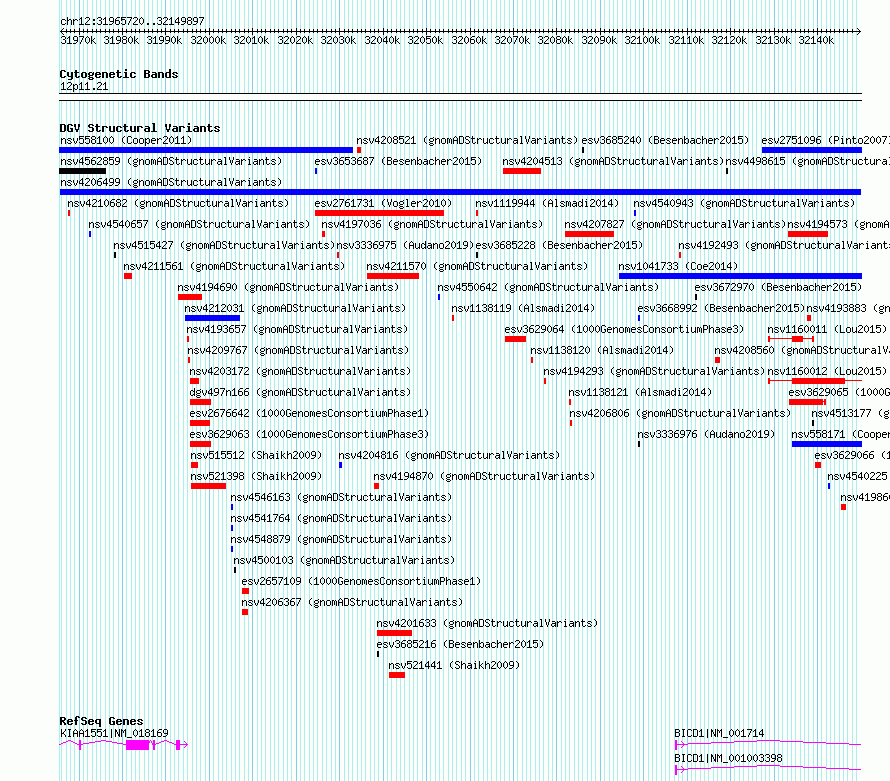The width and height of the screenshot is (890, 781).
Task: Open dgv497n166 gnomAD variant label
Action: point(300,392)
